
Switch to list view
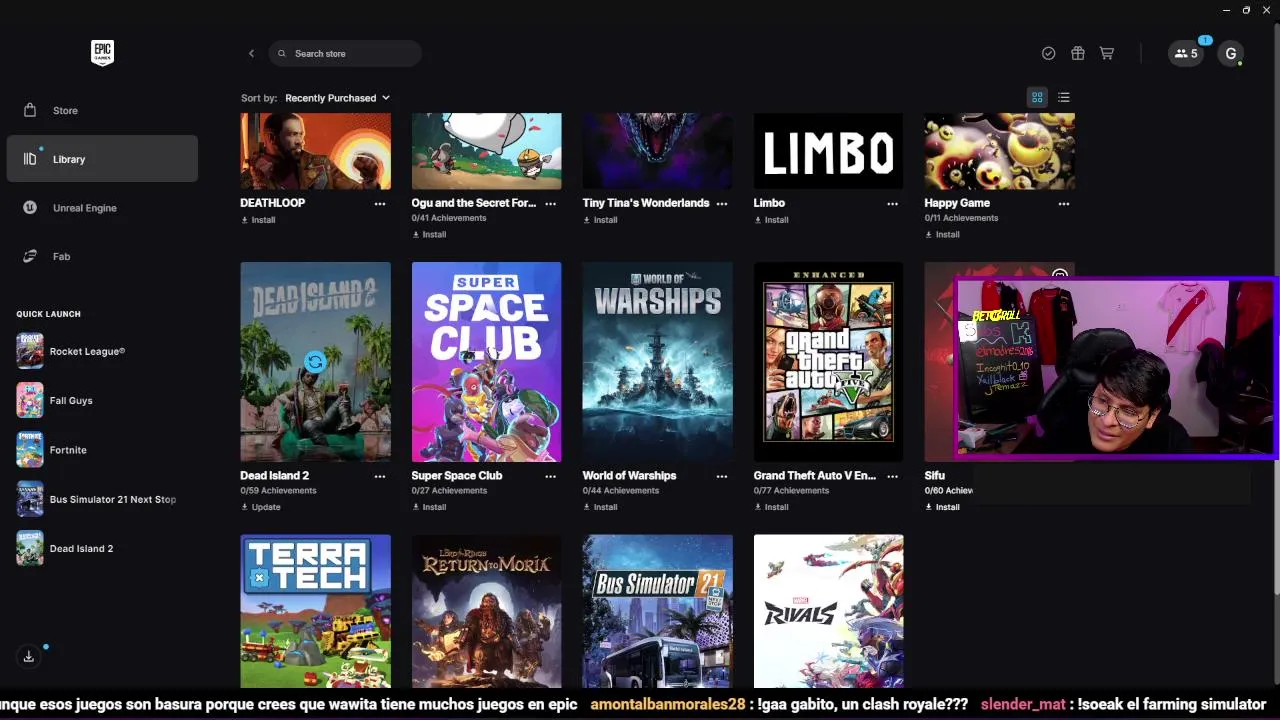[1064, 97]
